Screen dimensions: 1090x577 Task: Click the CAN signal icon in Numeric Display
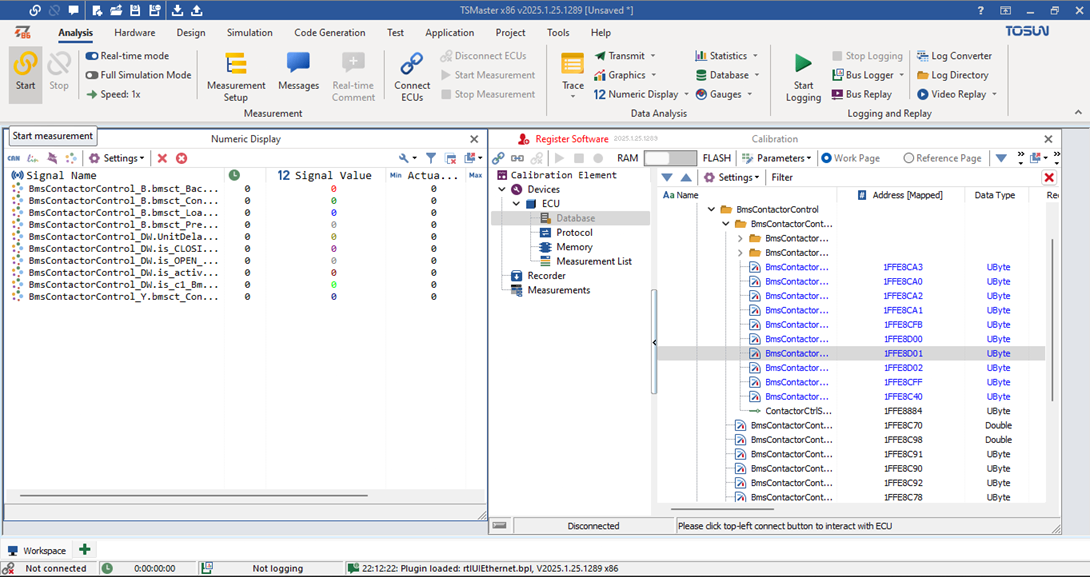pyautogui.click(x=13, y=159)
